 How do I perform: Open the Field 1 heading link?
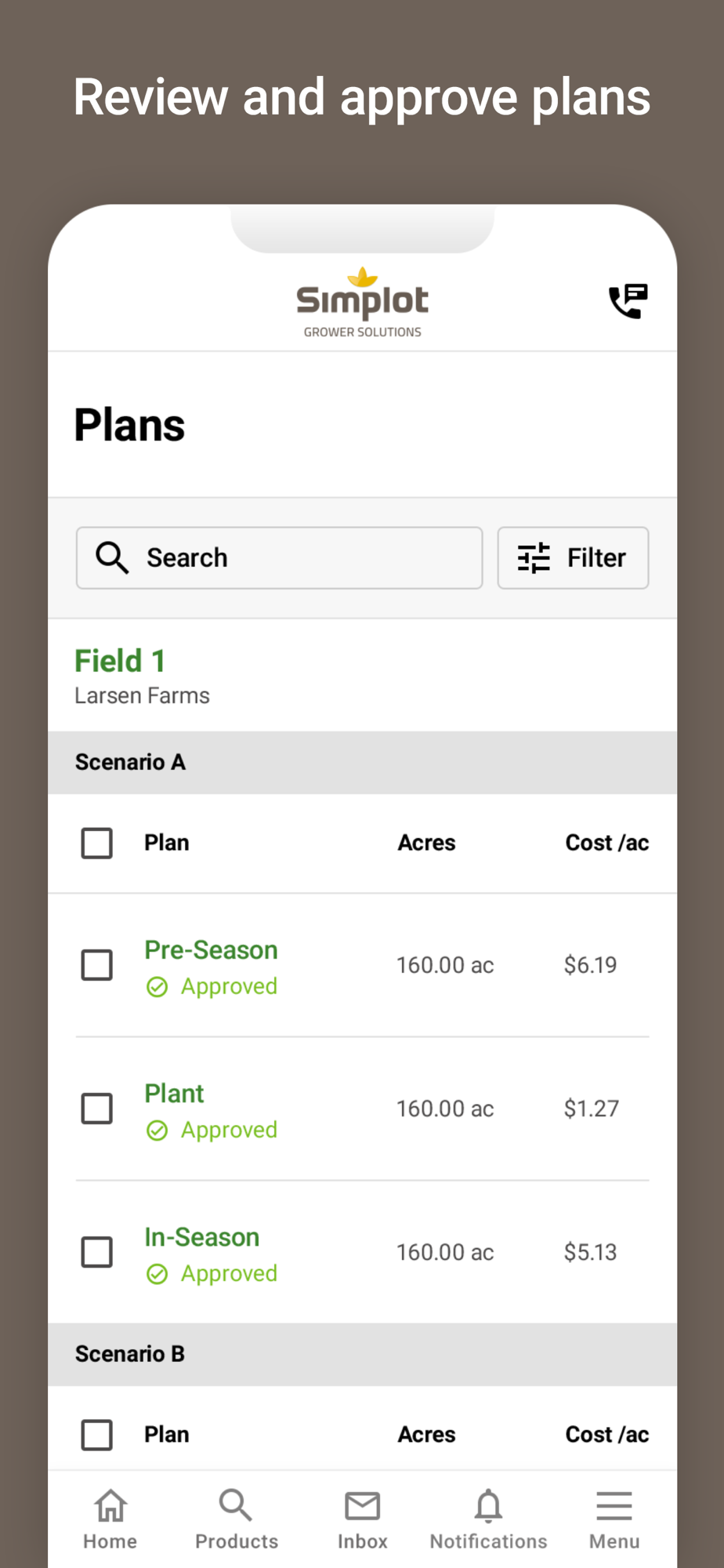coord(120,661)
